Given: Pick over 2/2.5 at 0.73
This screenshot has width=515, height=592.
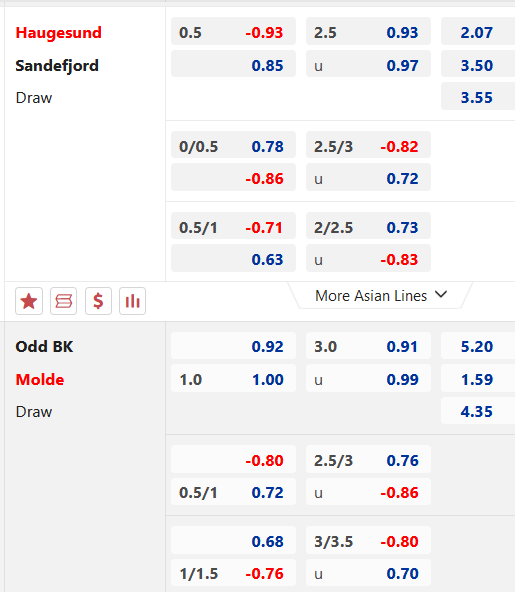Looking at the screenshot, I should coord(368,226).
